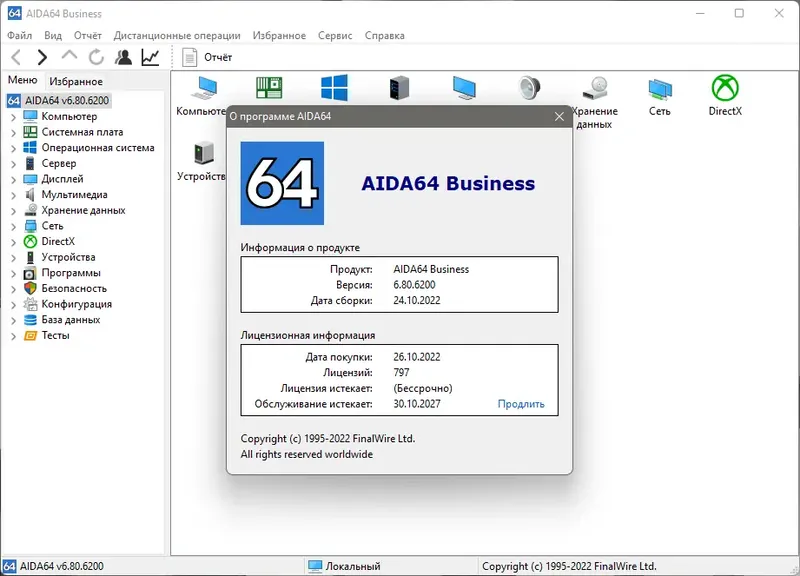Select Безопасность in the tree
The image size is (800, 576).
point(74,288)
